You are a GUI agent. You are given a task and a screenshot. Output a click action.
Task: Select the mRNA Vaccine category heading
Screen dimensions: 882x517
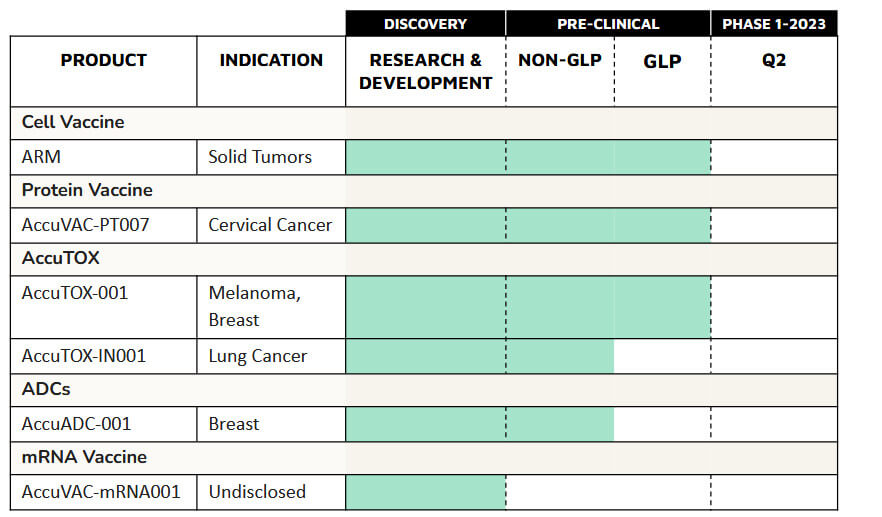(x=84, y=457)
